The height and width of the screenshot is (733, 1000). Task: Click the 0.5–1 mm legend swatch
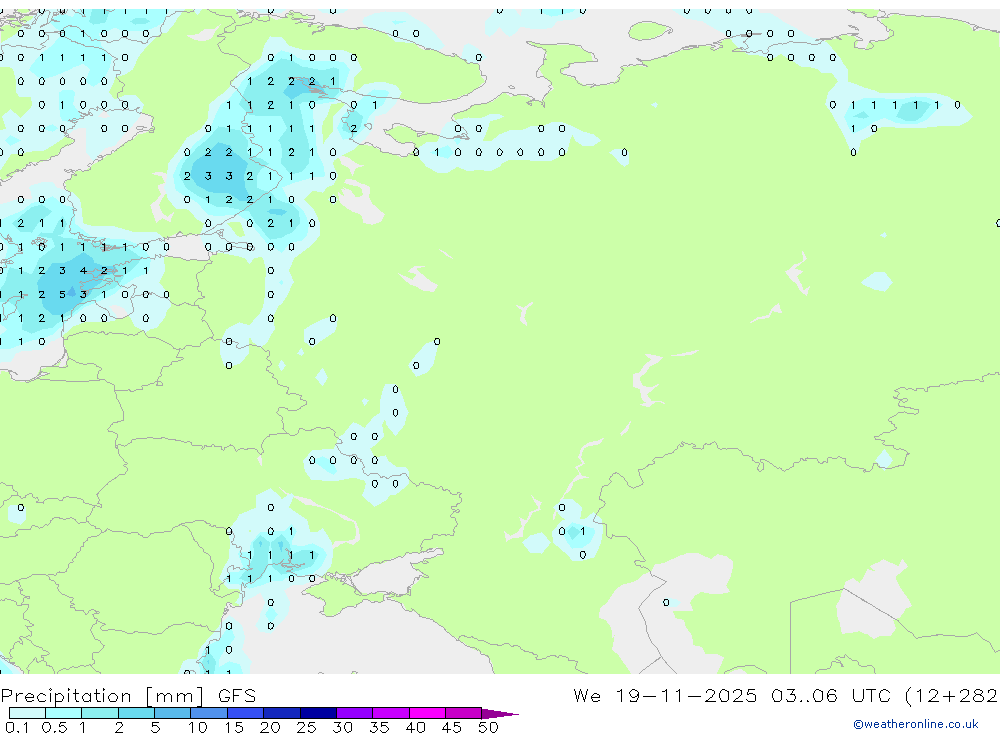point(64,713)
